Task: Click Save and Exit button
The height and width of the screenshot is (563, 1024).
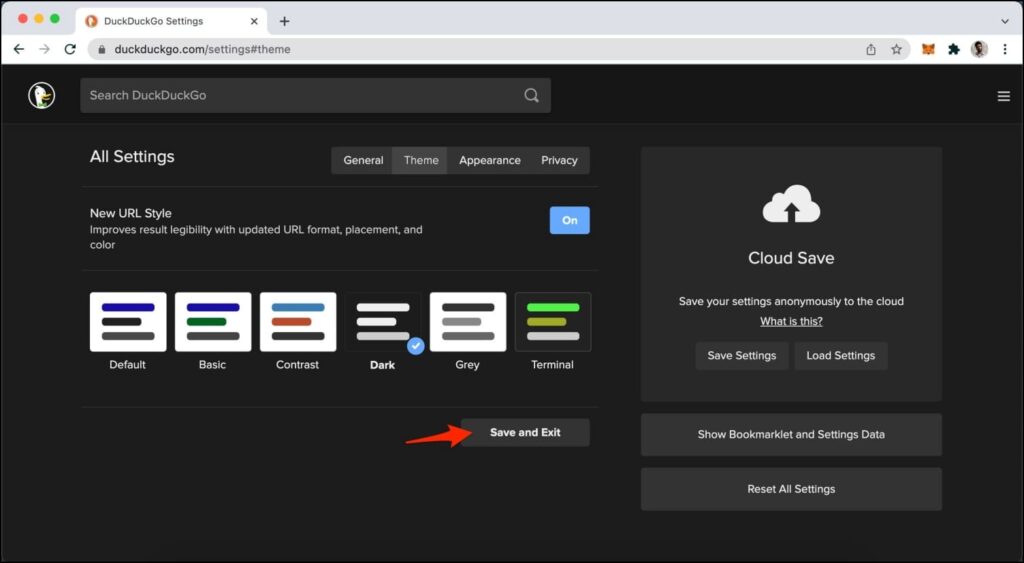Action: tap(525, 432)
